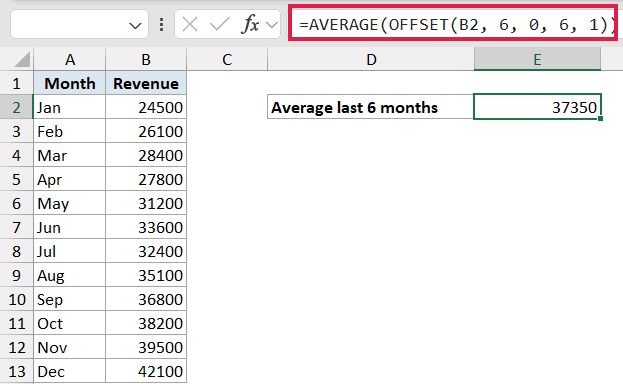Image resolution: width=623 pixels, height=384 pixels.
Task: Select row 9 header
Action: tap(16, 275)
